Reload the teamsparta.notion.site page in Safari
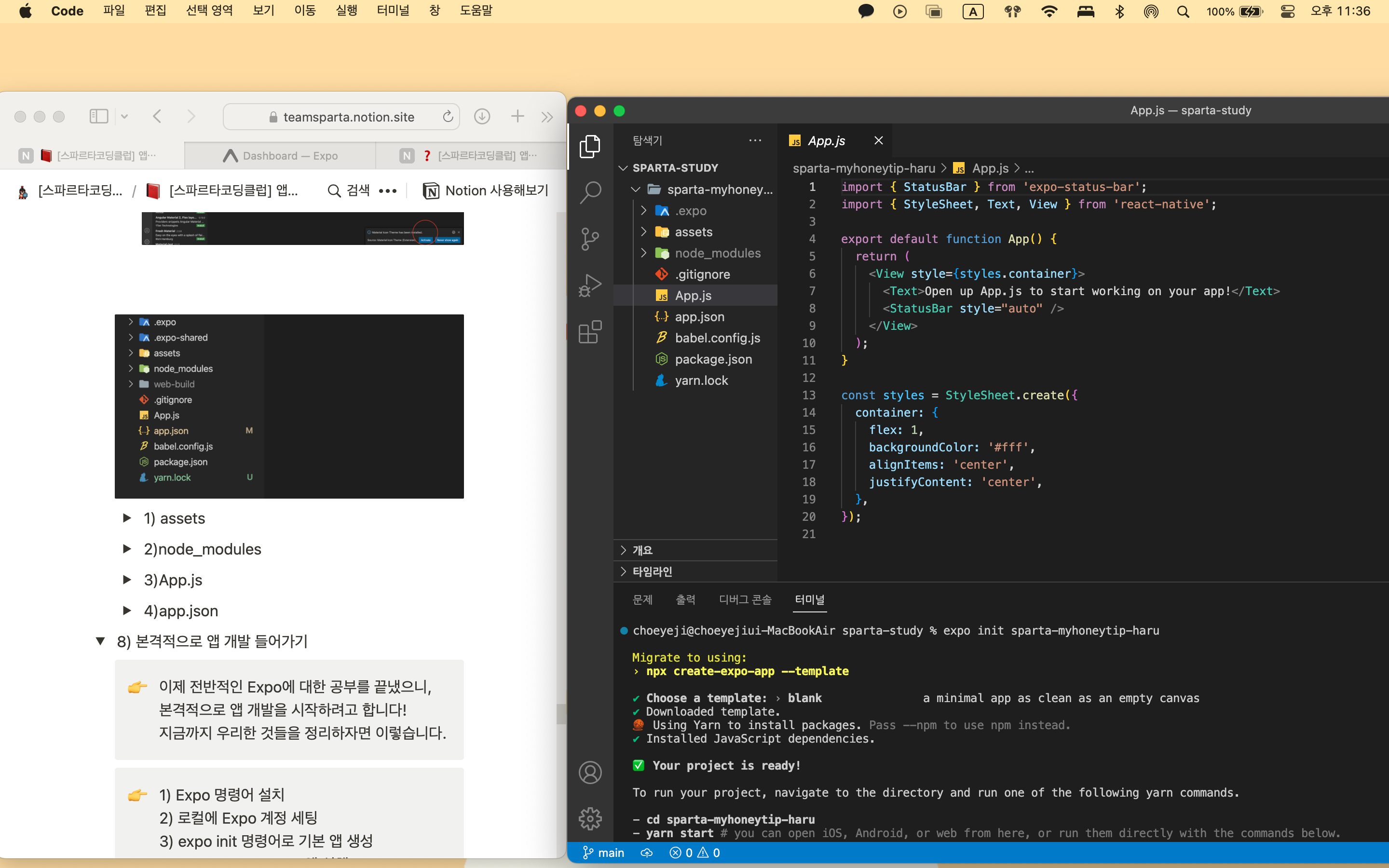This screenshot has height=868, width=1389. (x=448, y=117)
